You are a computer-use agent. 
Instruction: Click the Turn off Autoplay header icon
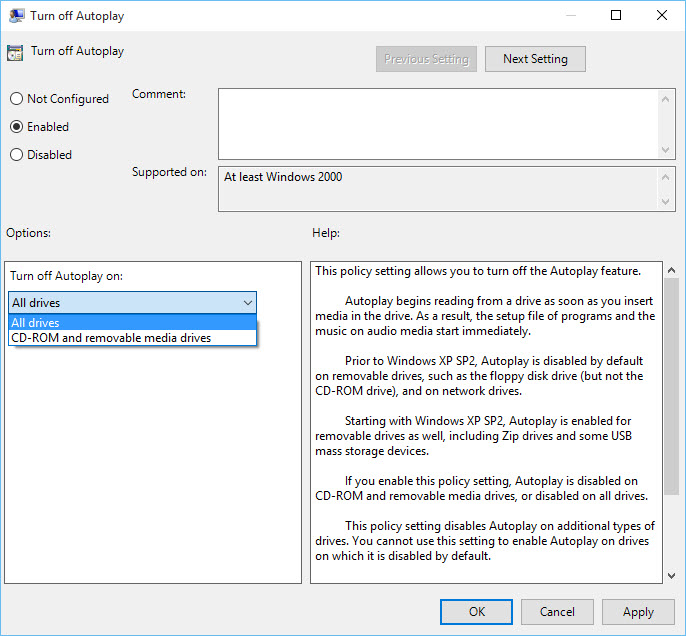tap(14, 52)
